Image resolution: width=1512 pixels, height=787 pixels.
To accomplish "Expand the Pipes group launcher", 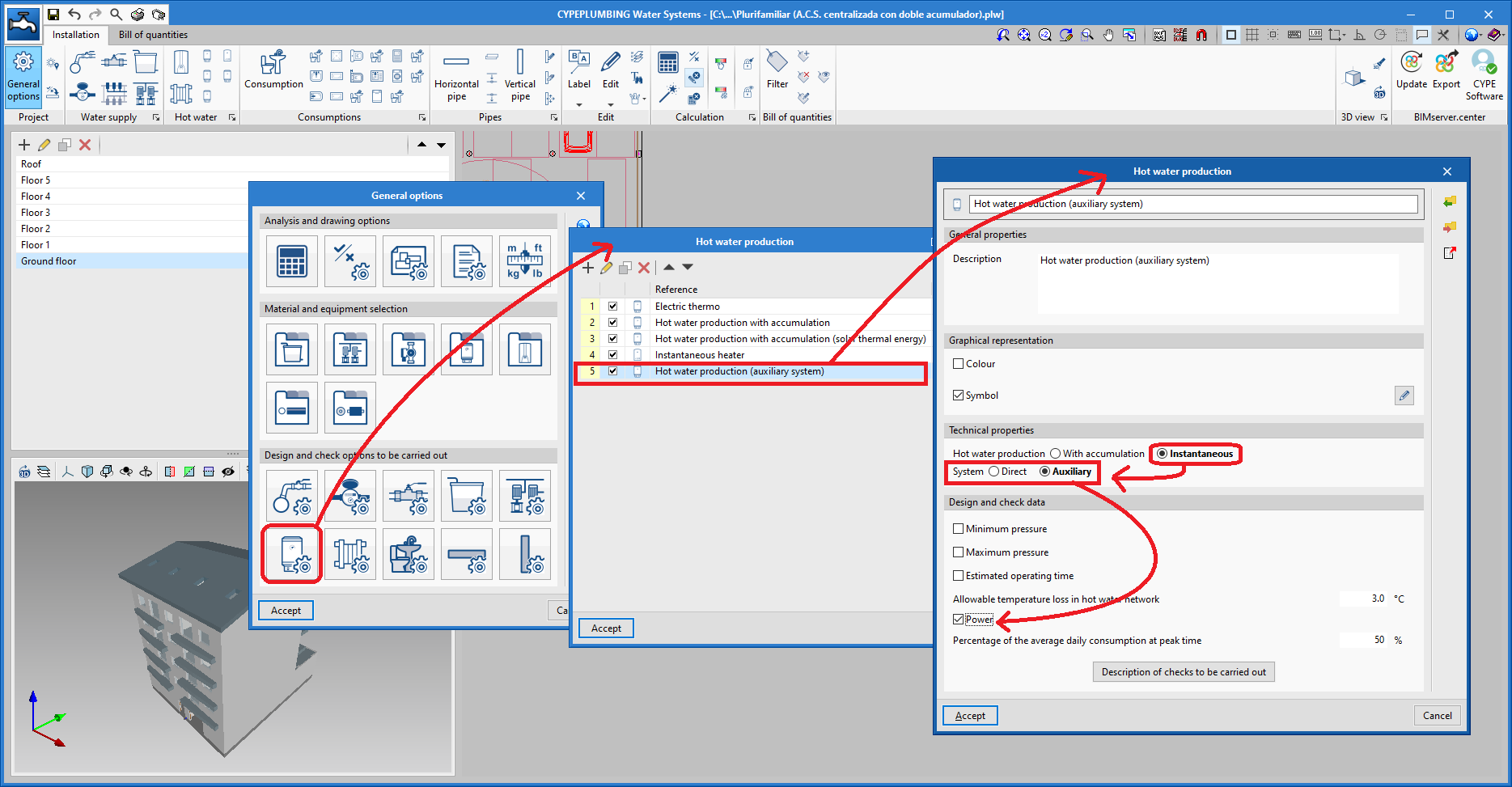I will click(554, 117).
